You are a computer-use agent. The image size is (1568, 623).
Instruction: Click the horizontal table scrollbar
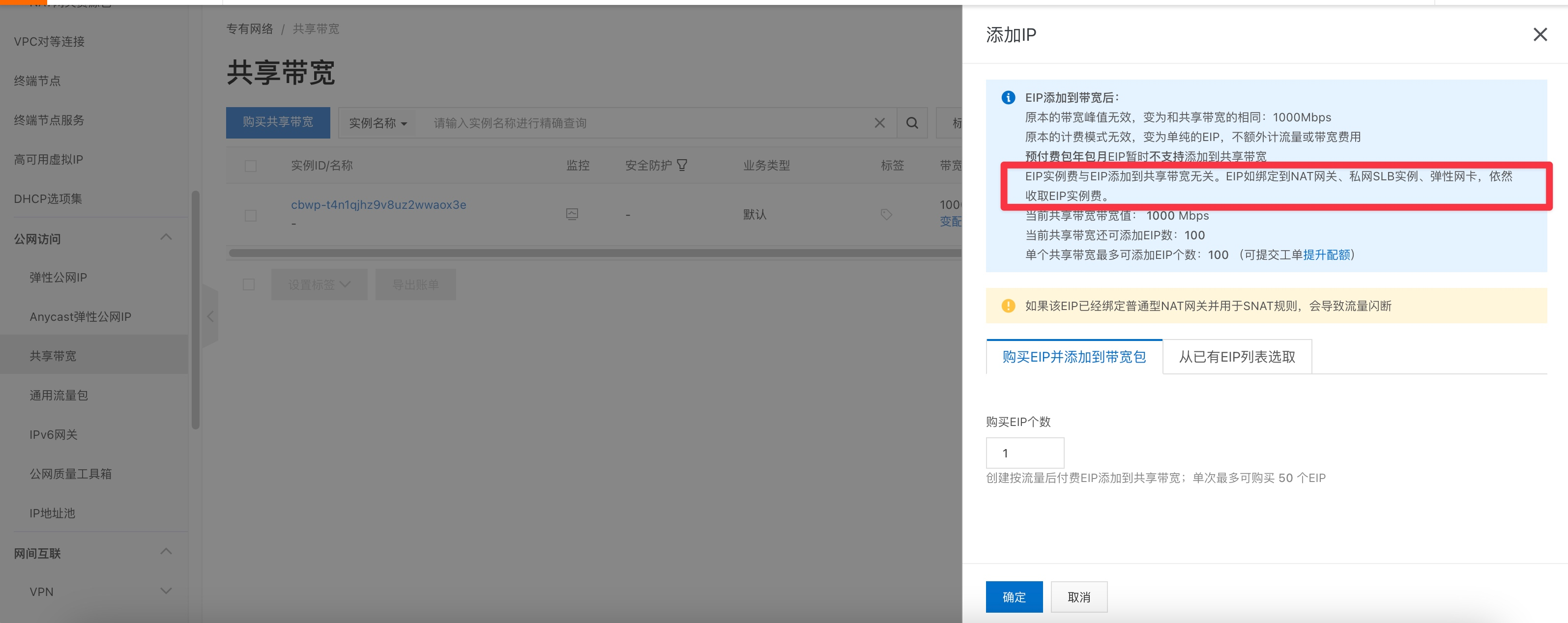tap(593, 253)
